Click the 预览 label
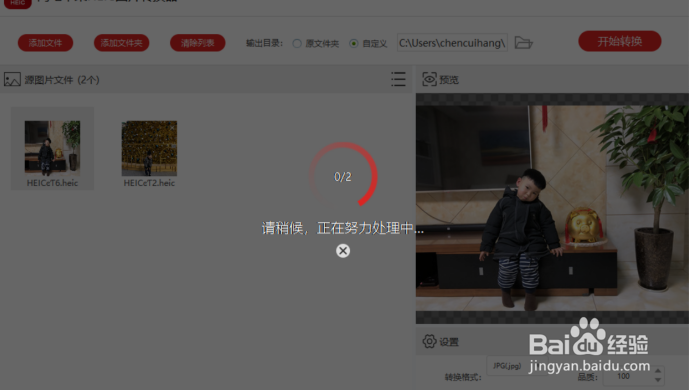 click(x=449, y=80)
